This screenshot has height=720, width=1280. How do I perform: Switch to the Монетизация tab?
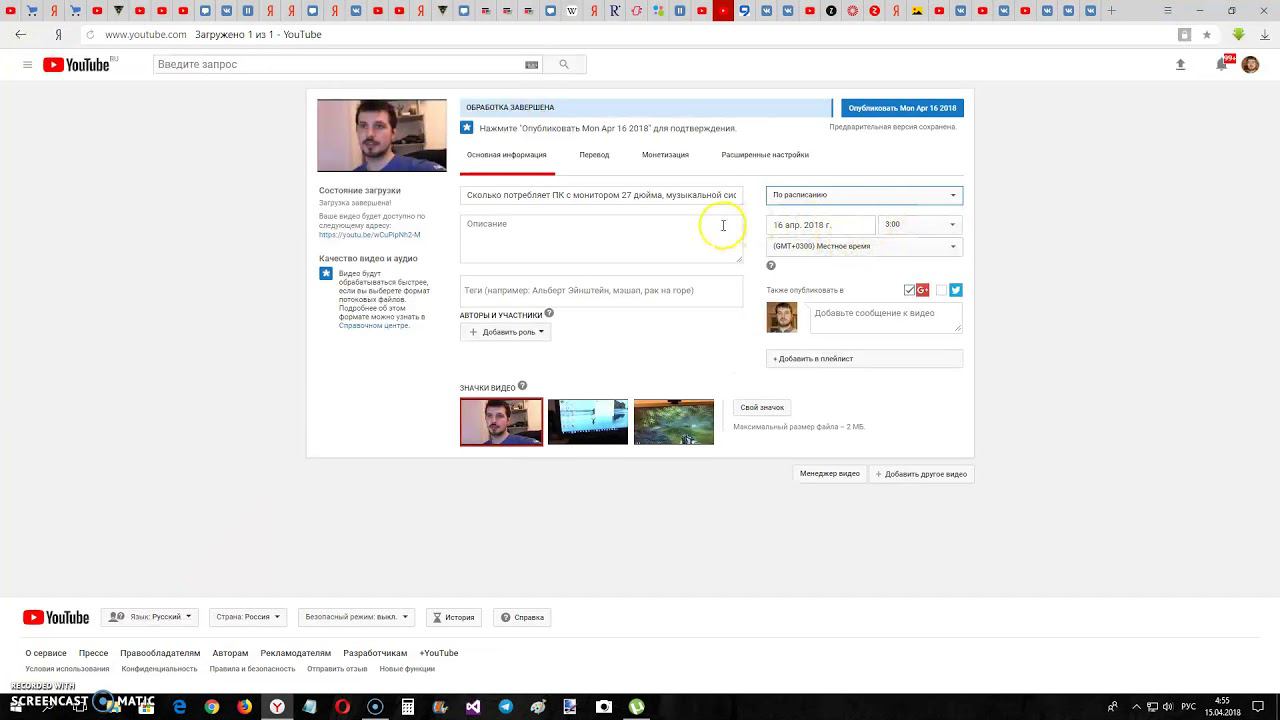tap(665, 155)
